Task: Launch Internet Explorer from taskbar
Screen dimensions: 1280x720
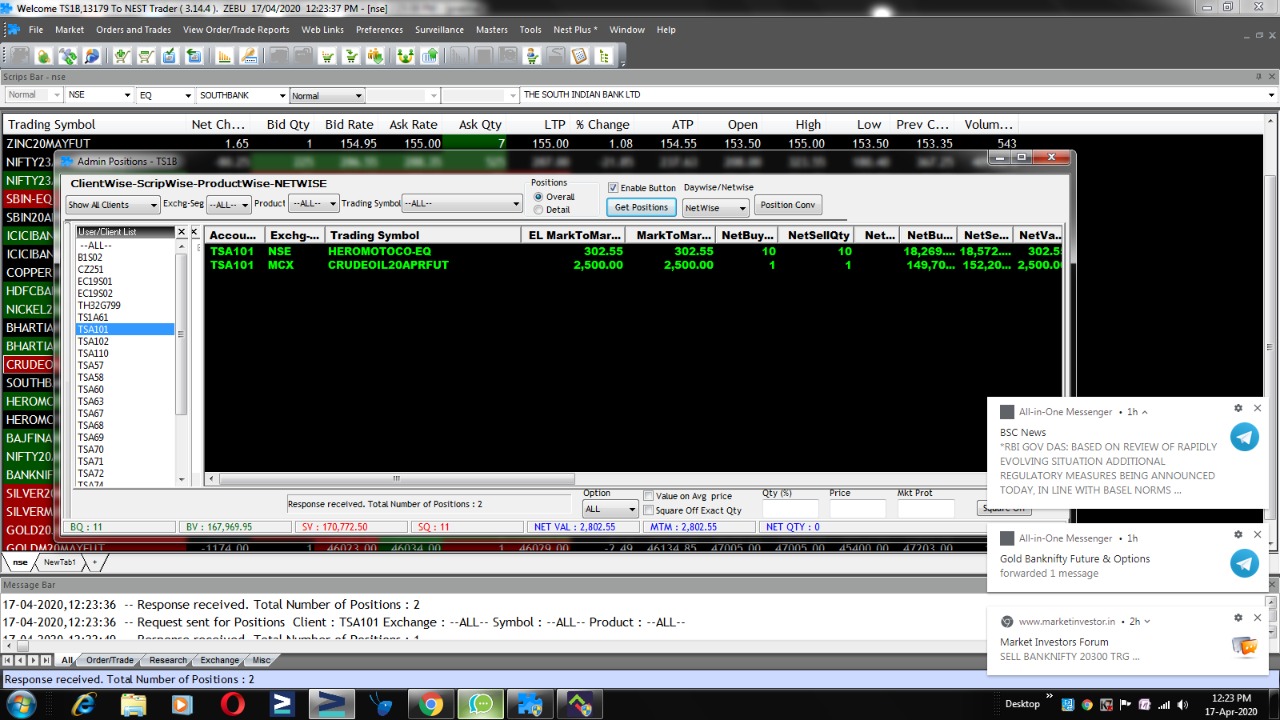Action: point(84,704)
